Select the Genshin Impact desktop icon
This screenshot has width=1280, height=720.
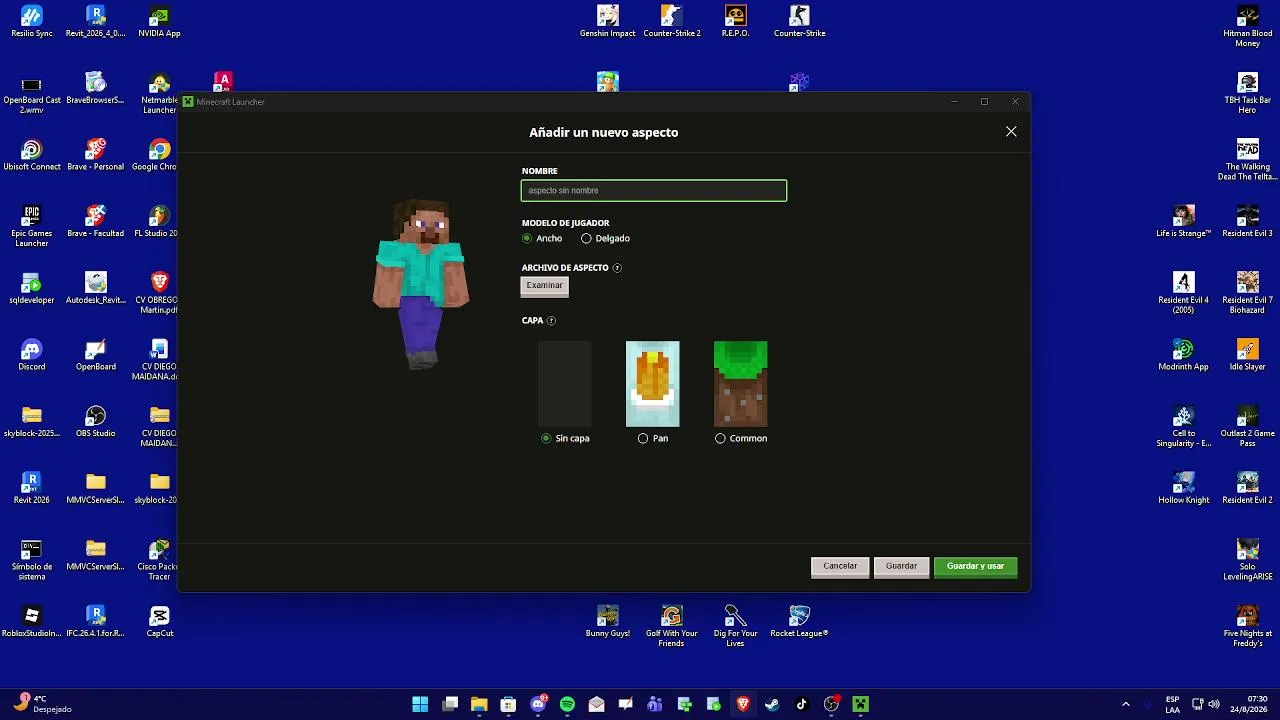coord(608,22)
